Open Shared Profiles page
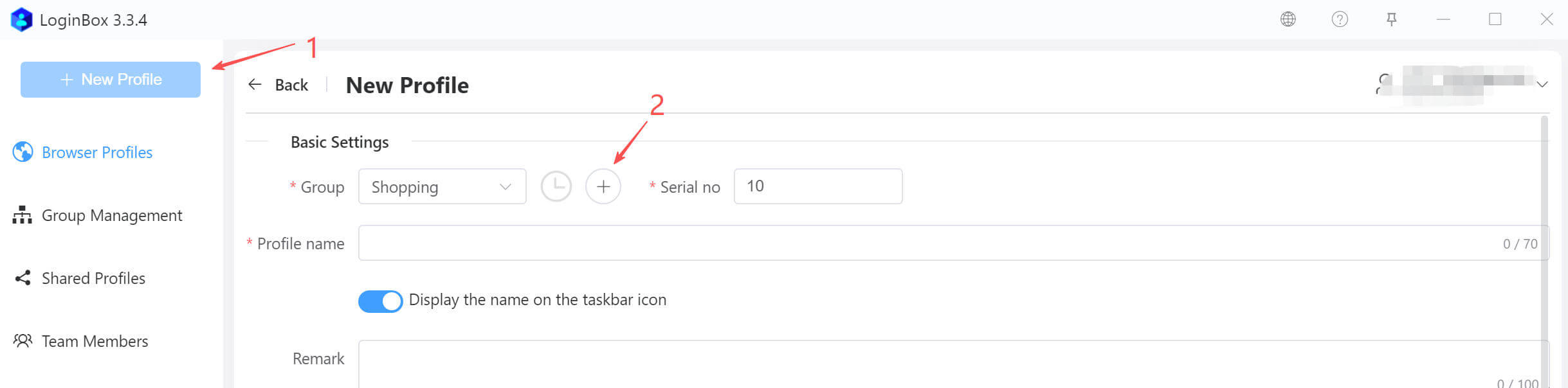 pyautogui.click(x=93, y=278)
